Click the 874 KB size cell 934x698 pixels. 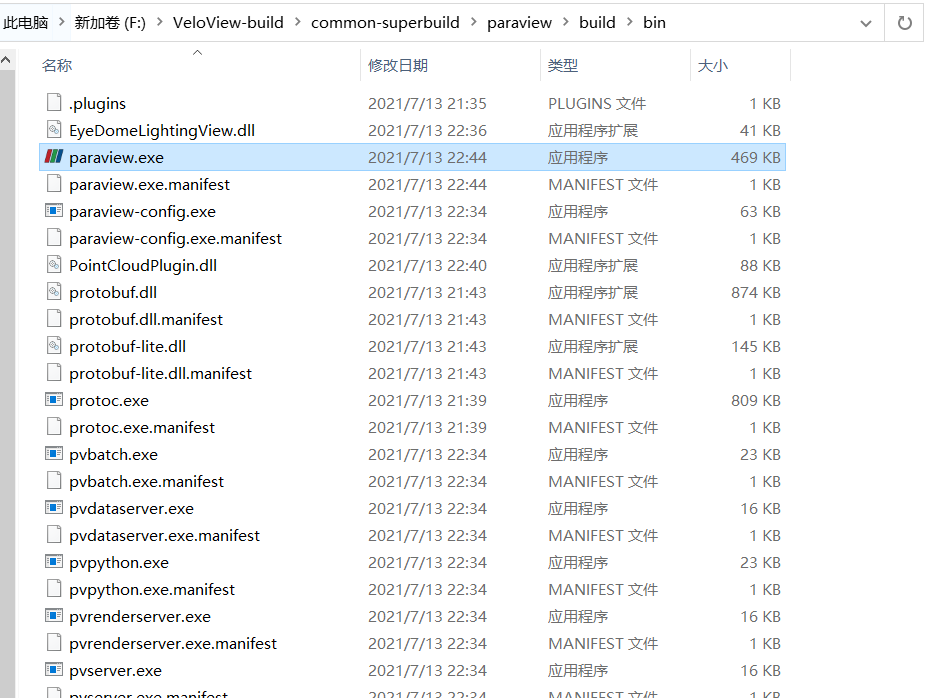[x=755, y=292]
